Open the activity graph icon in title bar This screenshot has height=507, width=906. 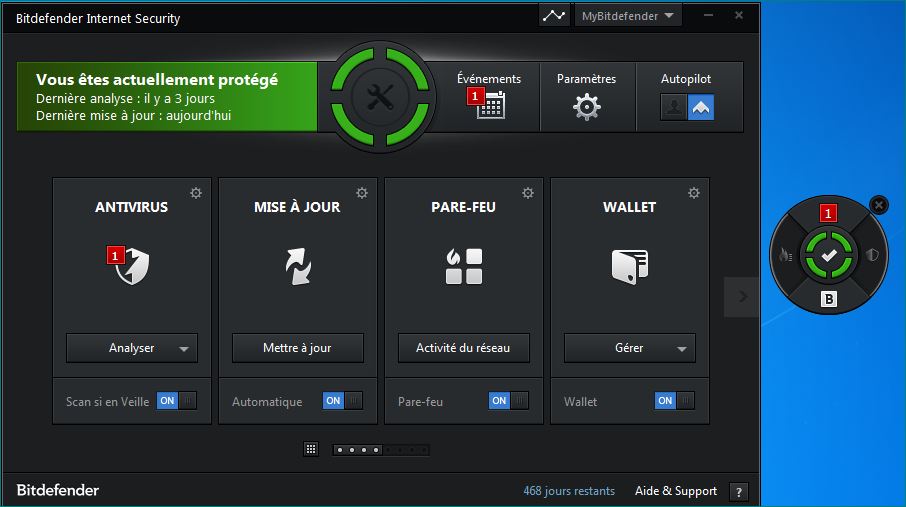[554, 16]
